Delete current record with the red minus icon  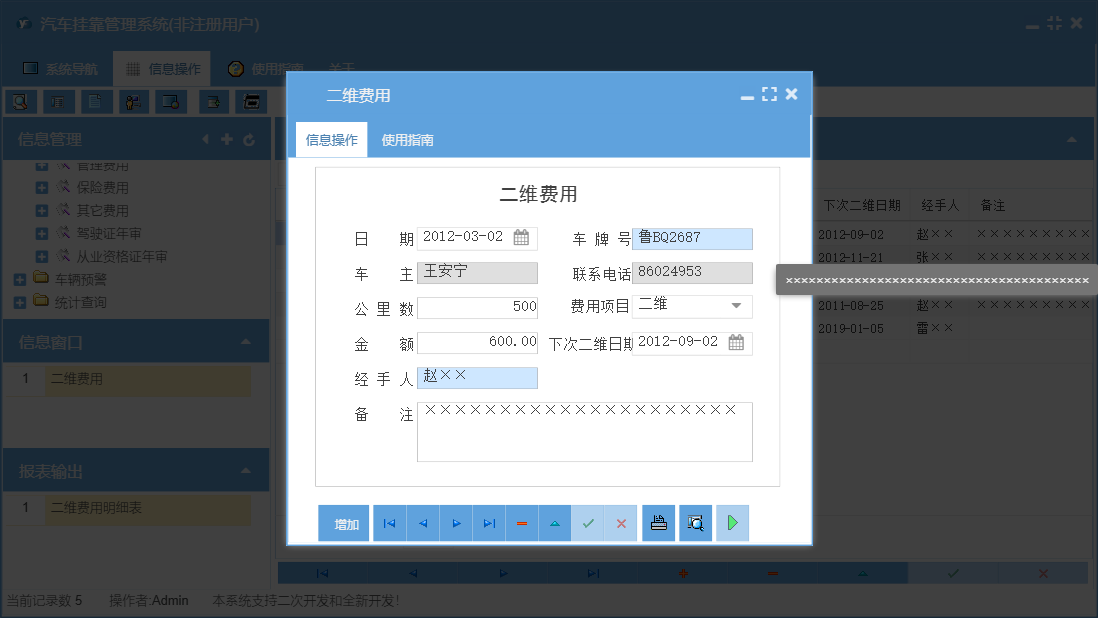coord(522,523)
